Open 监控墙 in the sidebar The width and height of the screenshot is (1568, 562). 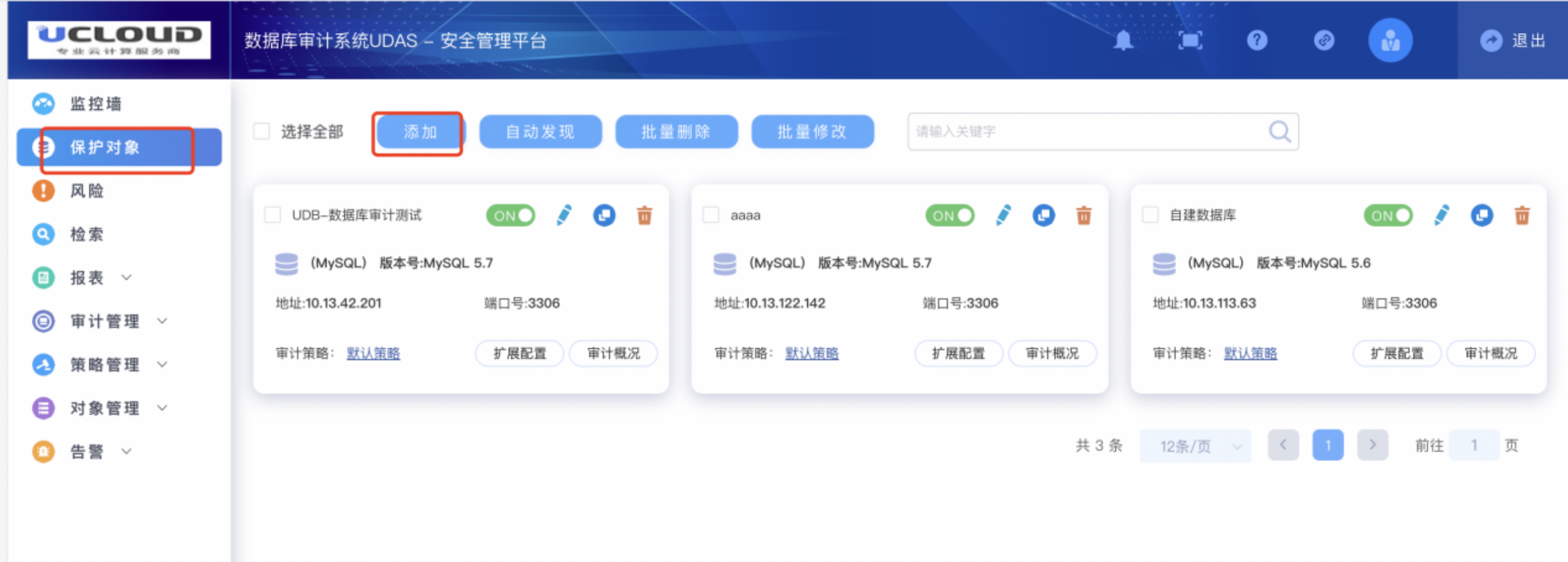click(96, 104)
